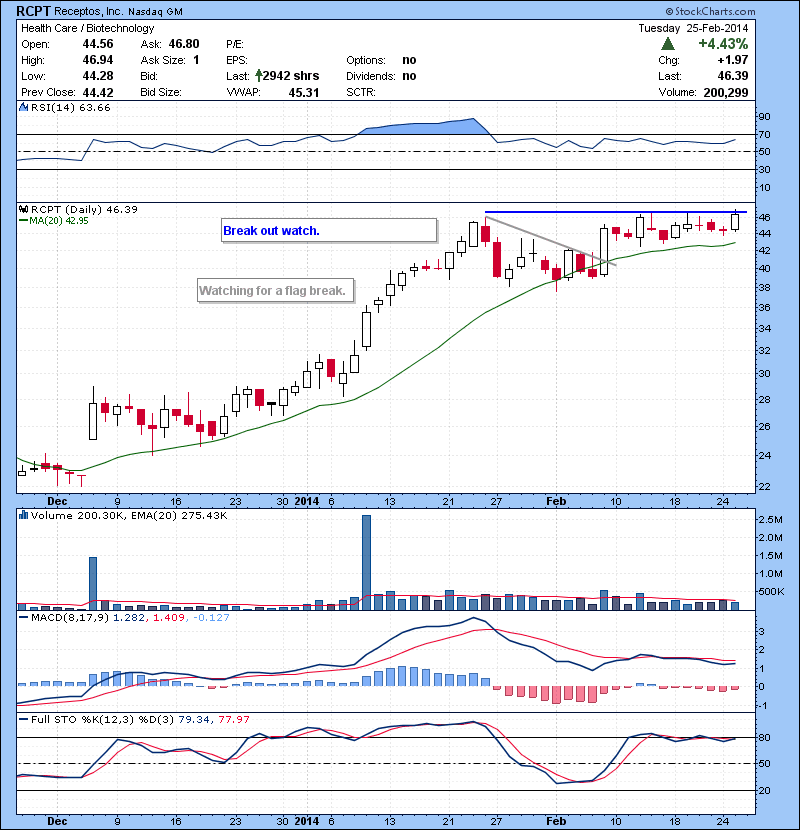
Task: Click the MACD value 1.282
Action: (x=129, y=618)
